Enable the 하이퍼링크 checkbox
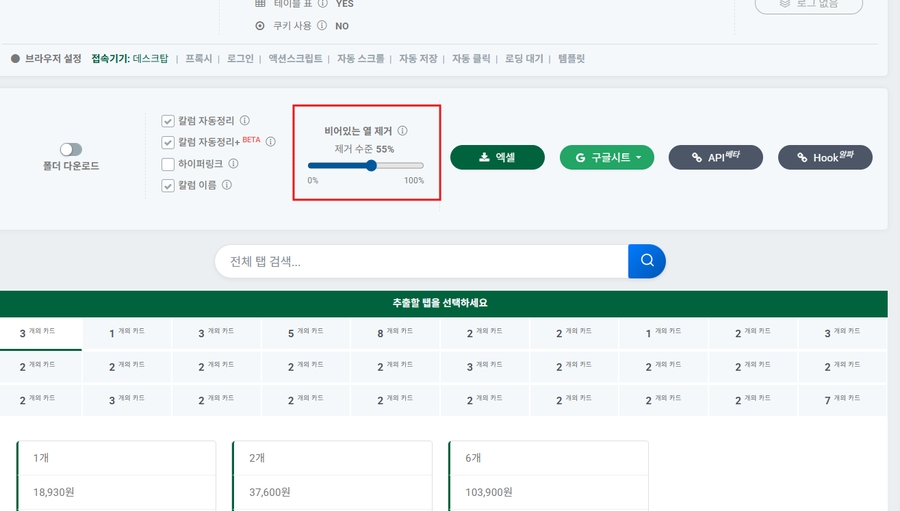900x511 pixels. (x=168, y=163)
